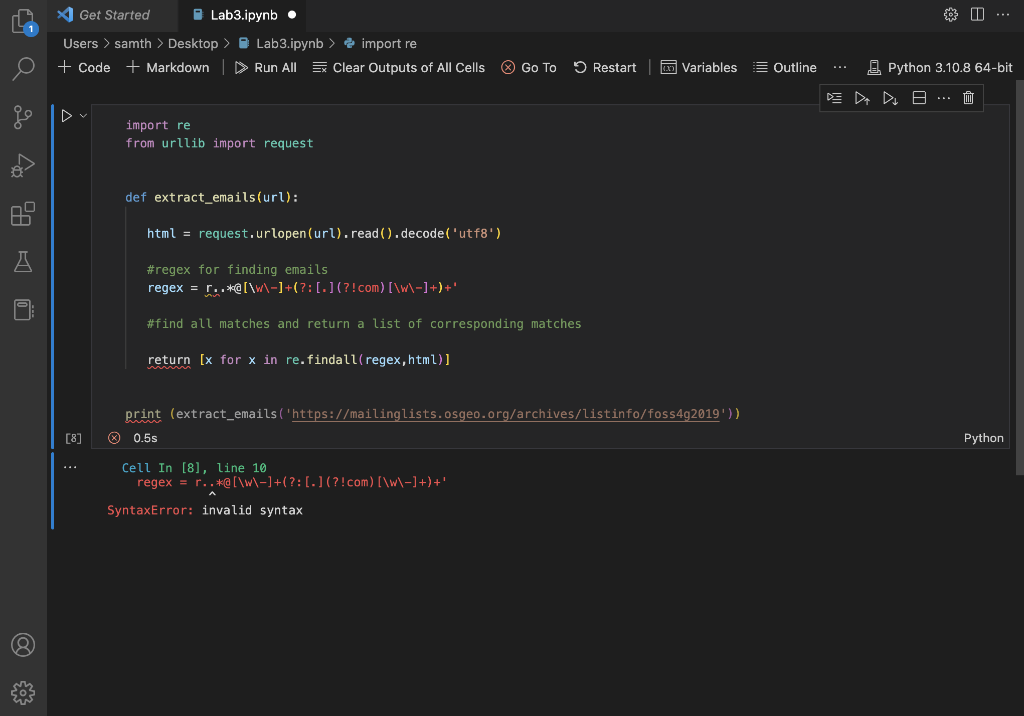Restart the kernel

point(605,67)
